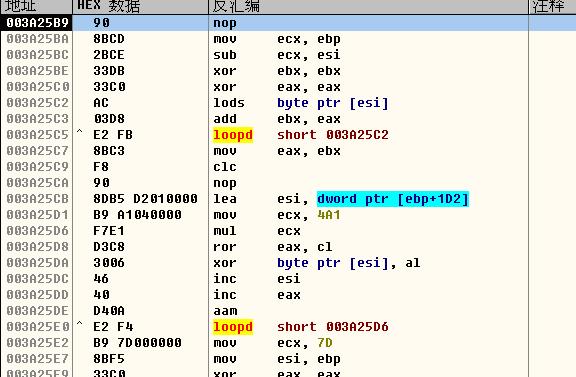Click the xor ebx, ebx instruction

tap(277, 71)
